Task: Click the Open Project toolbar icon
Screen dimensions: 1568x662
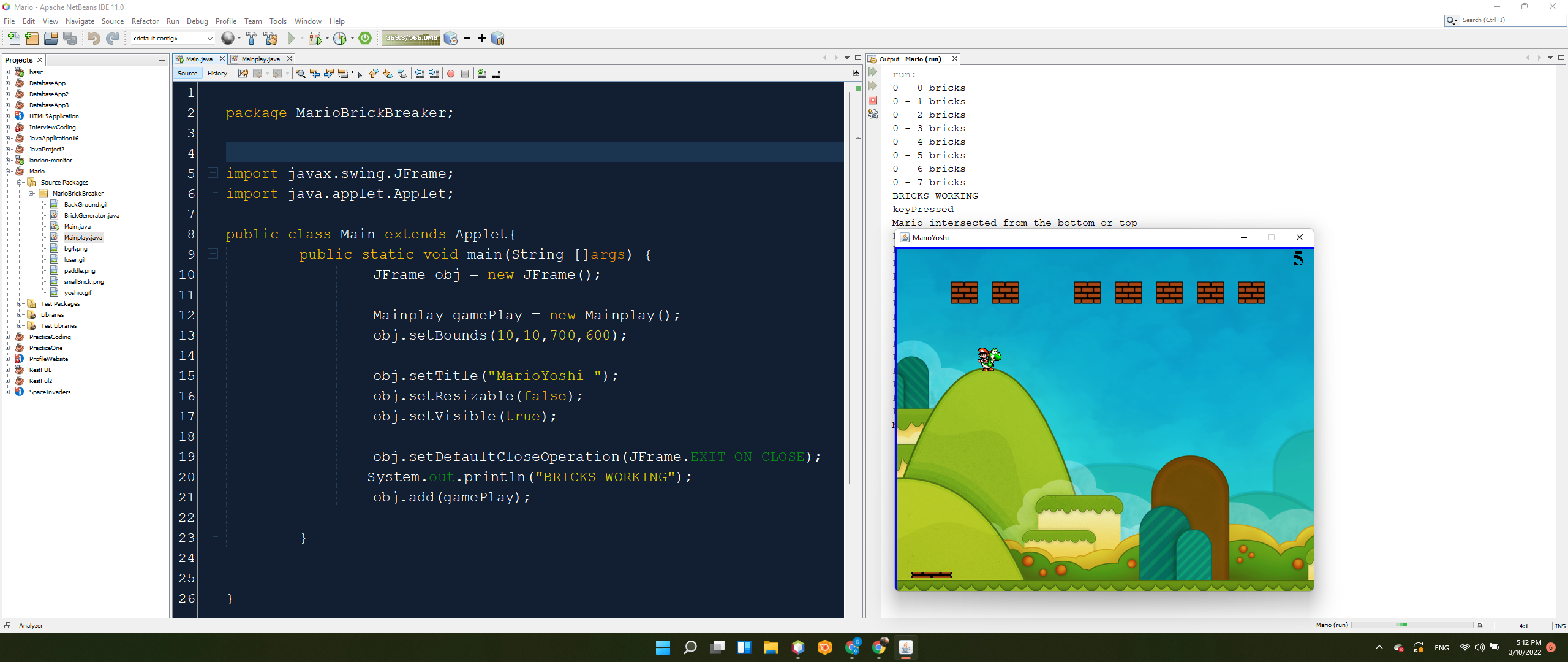Action: tap(51, 39)
